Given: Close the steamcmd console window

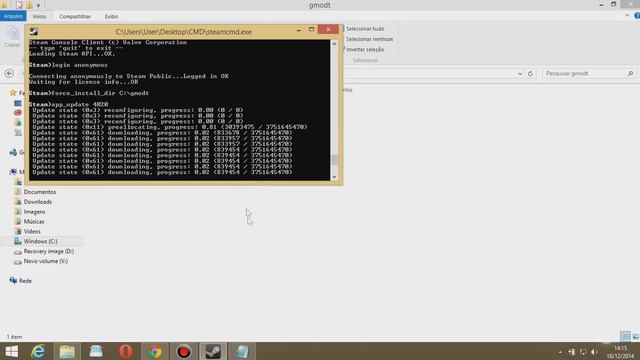Looking at the screenshot, I should tap(328, 29).
